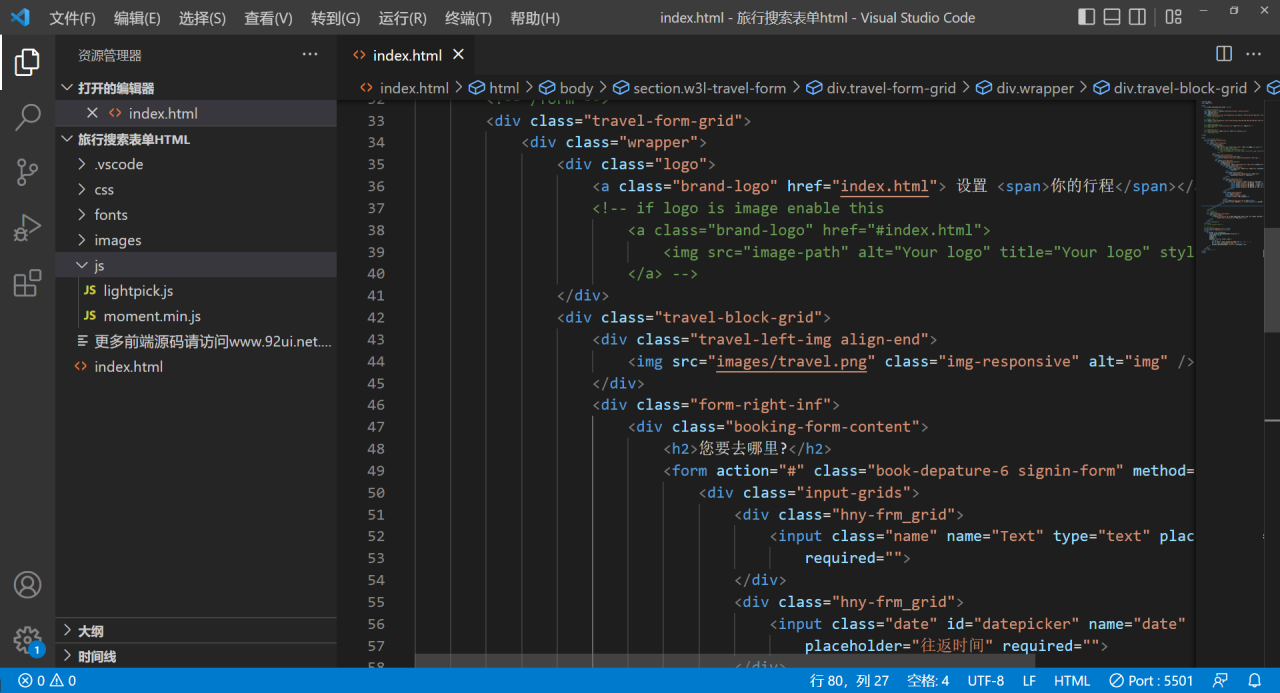1280x693 pixels.
Task: Open notifications bell in status bar
Action: coord(1254,681)
